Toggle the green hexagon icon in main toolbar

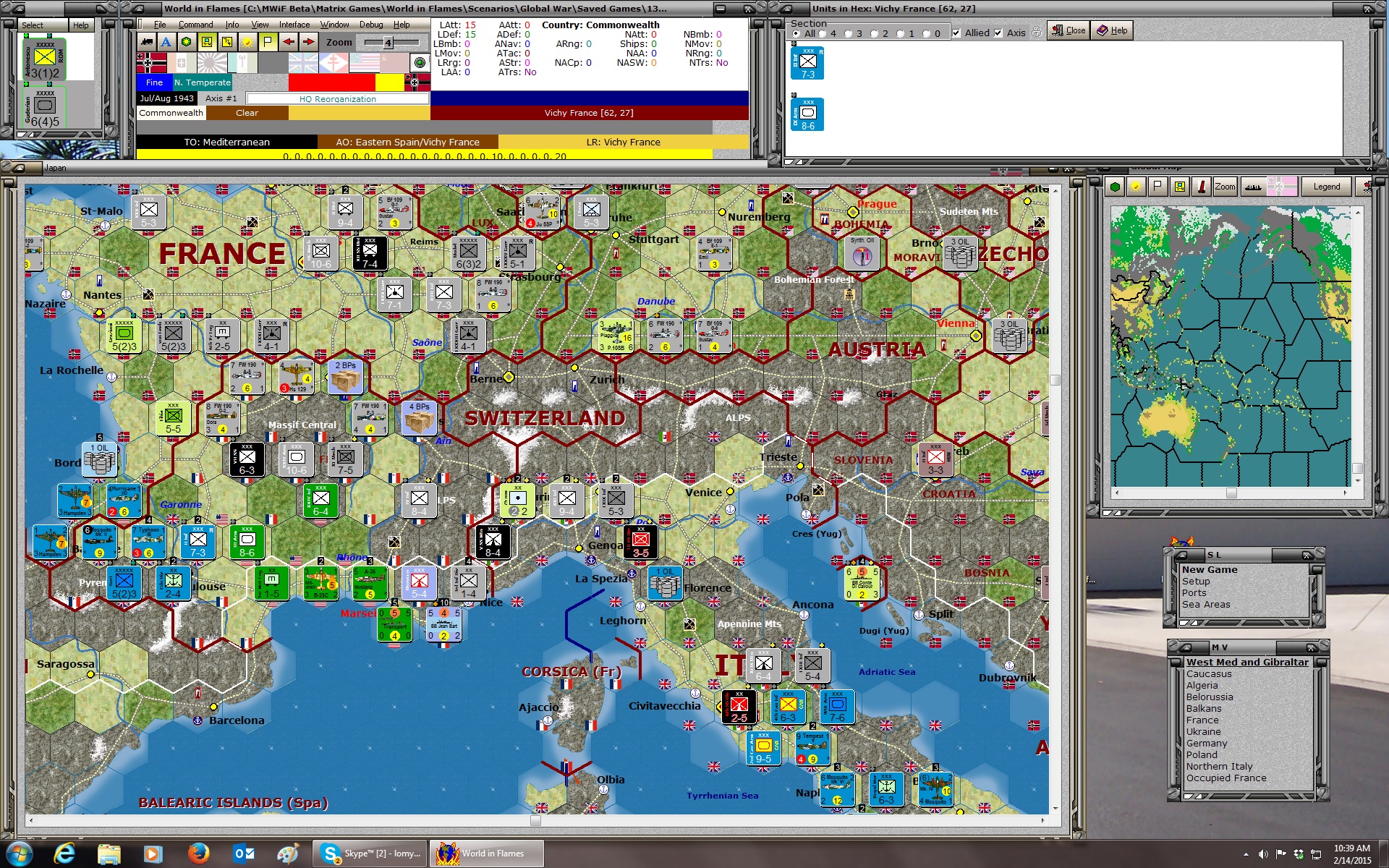click(187, 42)
